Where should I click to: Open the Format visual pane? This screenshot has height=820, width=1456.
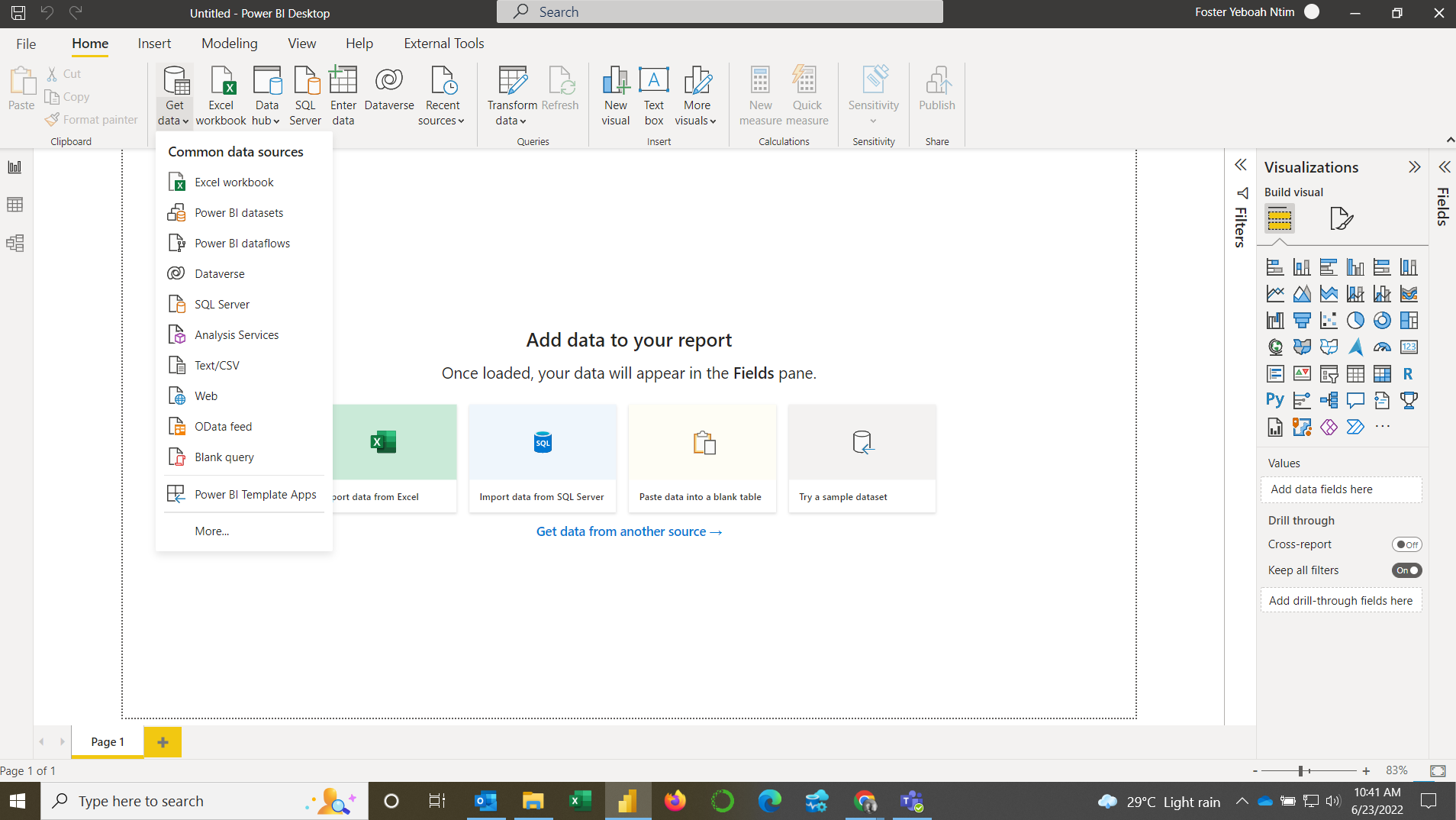click(x=1342, y=219)
